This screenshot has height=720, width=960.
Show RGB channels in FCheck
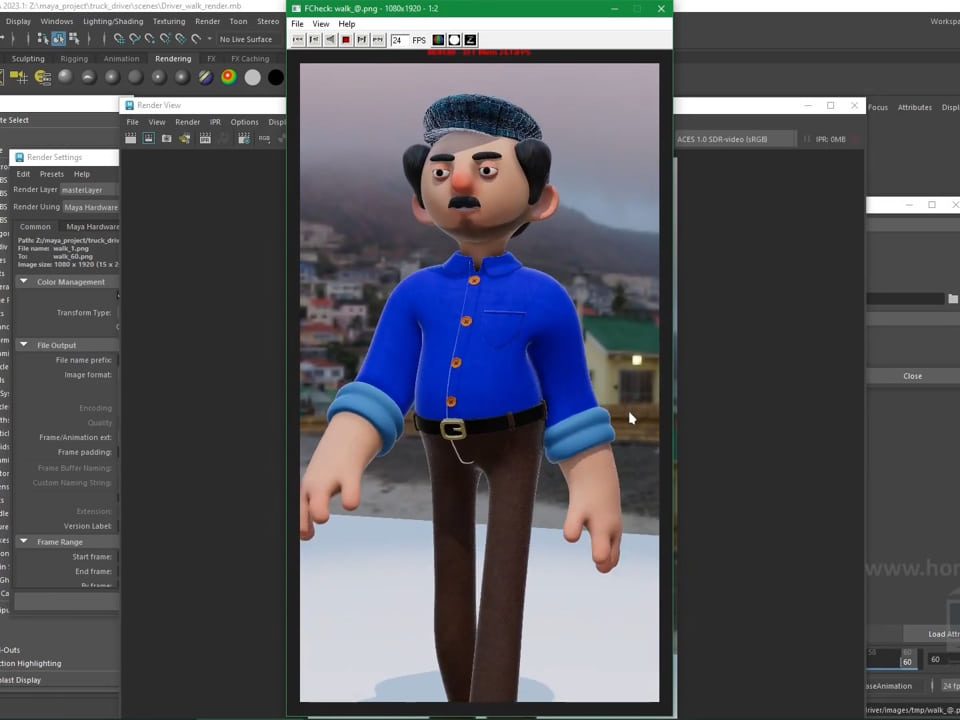438,40
